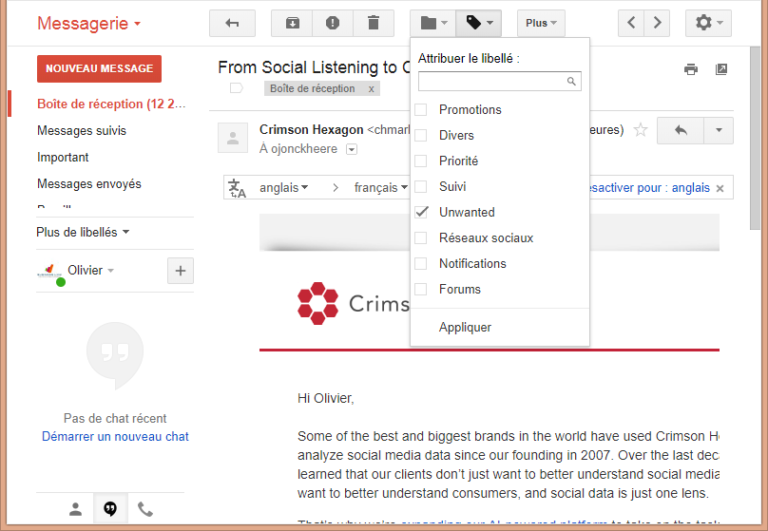Screen dimensions: 768x531
Task: Open Messages suivis folder
Action: click(82, 130)
